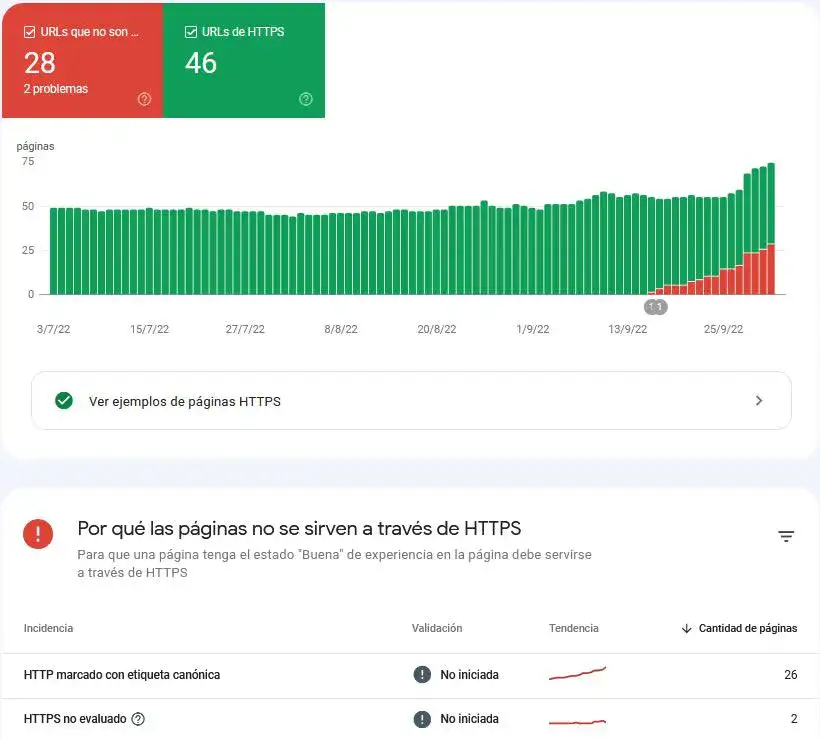Click help icon next to 'HTTPS no evaluado'
Screen dimensions: 820x740
point(138,719)
